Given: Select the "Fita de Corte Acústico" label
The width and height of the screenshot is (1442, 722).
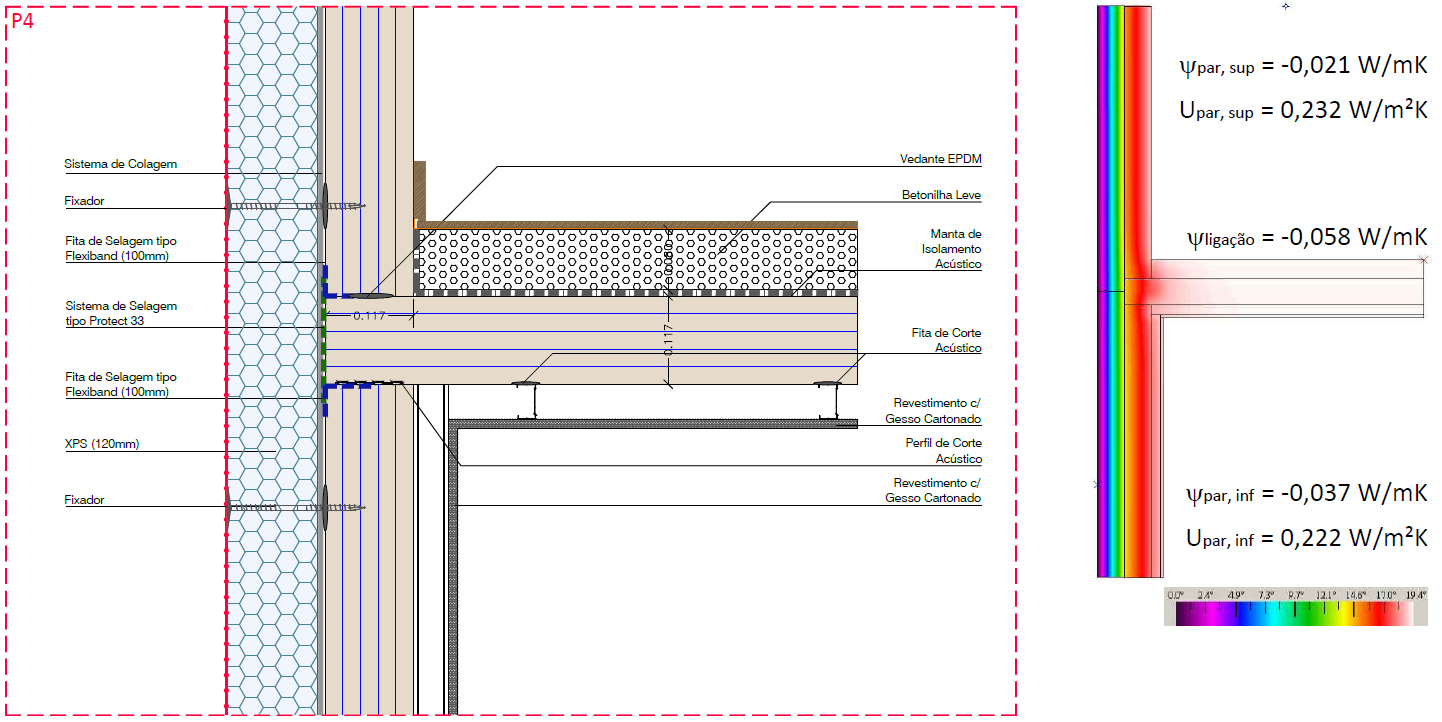Looking at the screenshot, I should click(x=946, y=340).
